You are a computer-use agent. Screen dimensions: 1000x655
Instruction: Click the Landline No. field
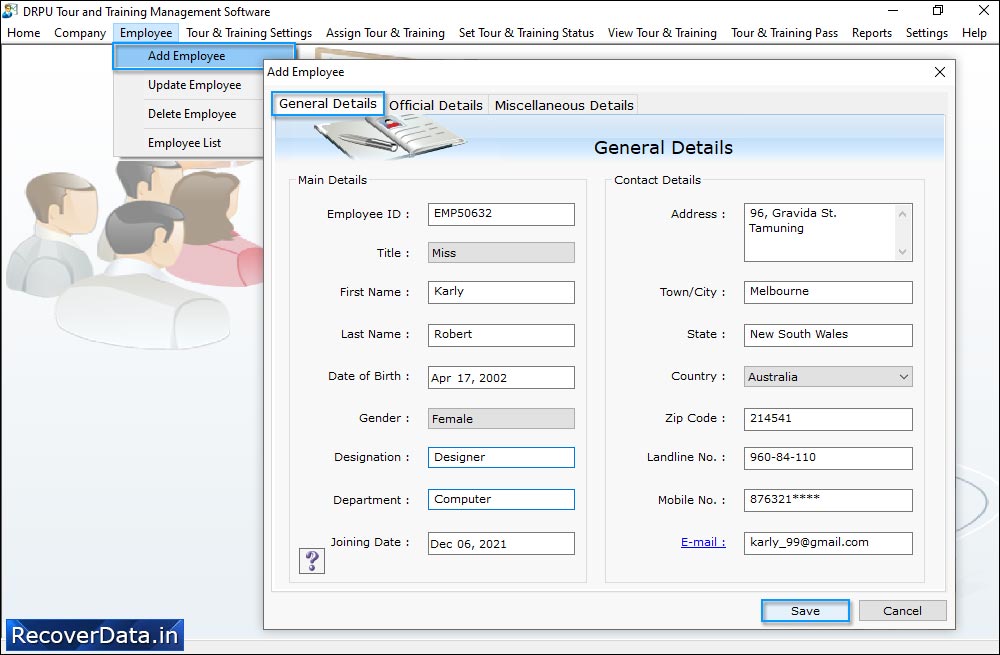pyautogui.click(x=828, y=458)
